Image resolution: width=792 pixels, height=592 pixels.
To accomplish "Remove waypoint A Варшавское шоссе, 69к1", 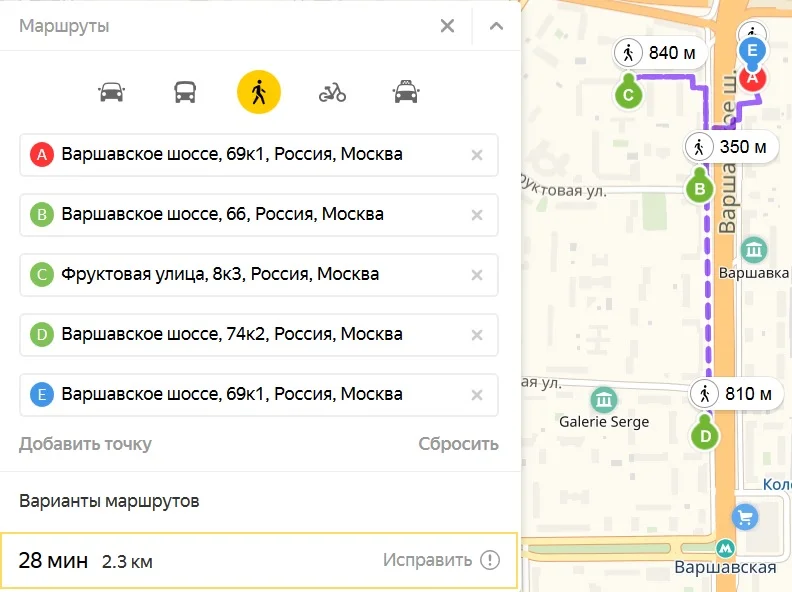I will [x=477, y=155].
